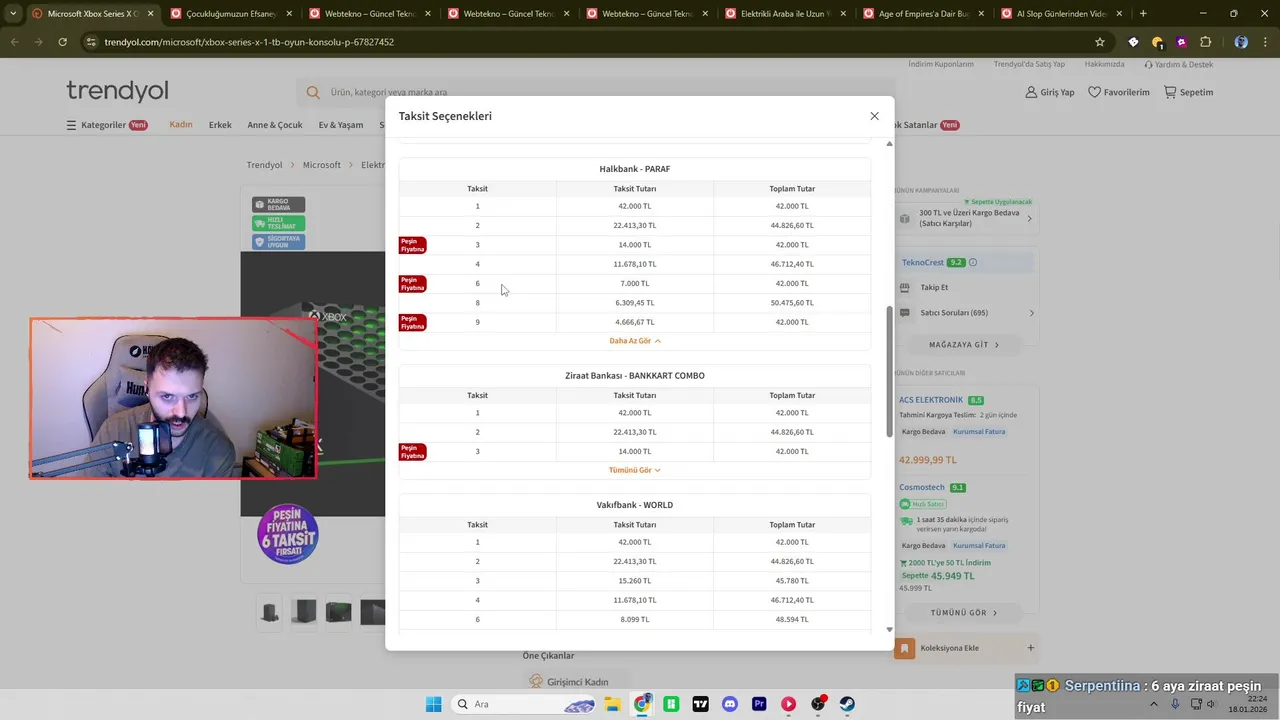Click Koleksiyona Ekle plus icon

pos(1031,648)
